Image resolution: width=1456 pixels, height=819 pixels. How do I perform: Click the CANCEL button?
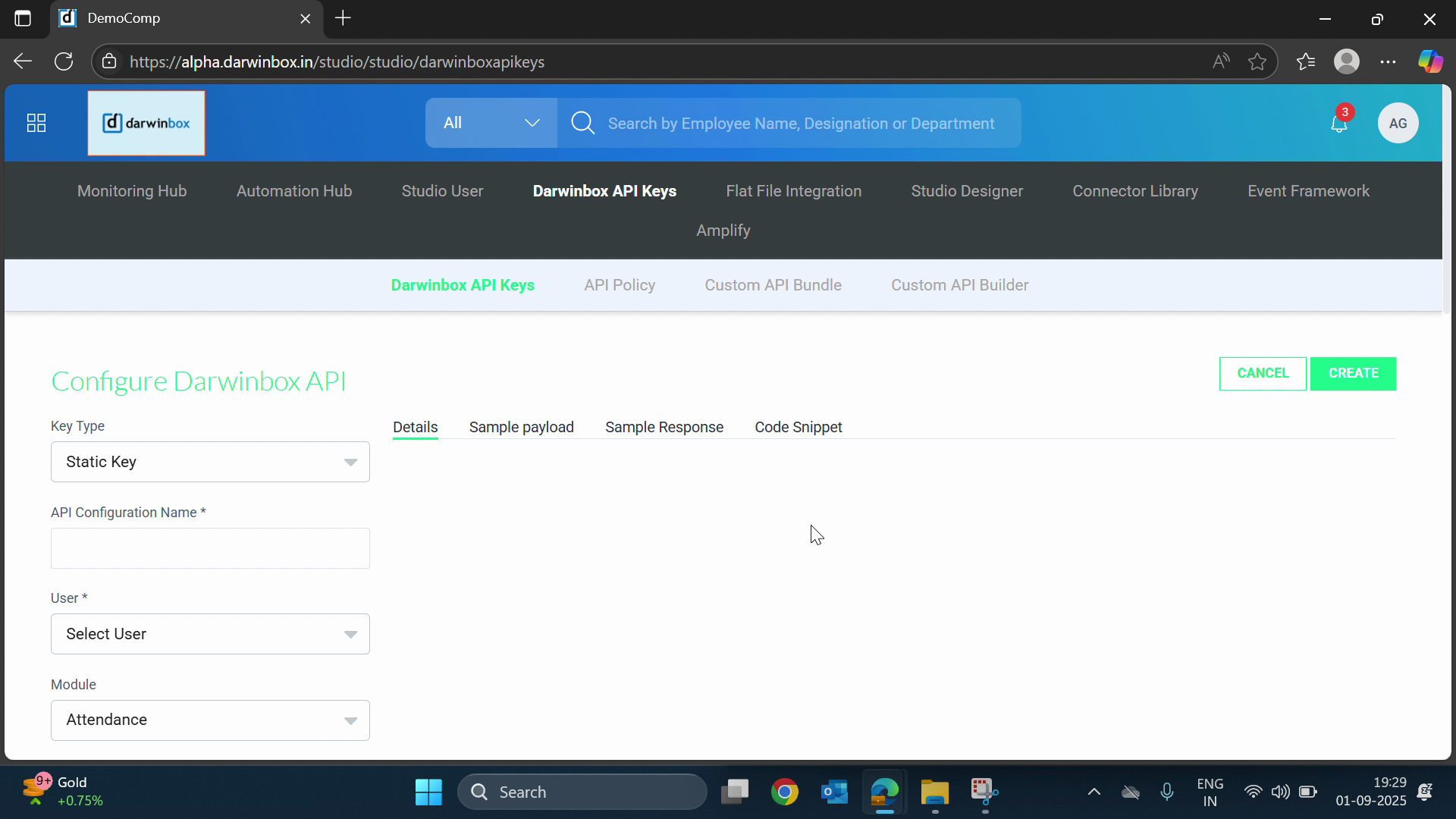[x=1263, y=373]
